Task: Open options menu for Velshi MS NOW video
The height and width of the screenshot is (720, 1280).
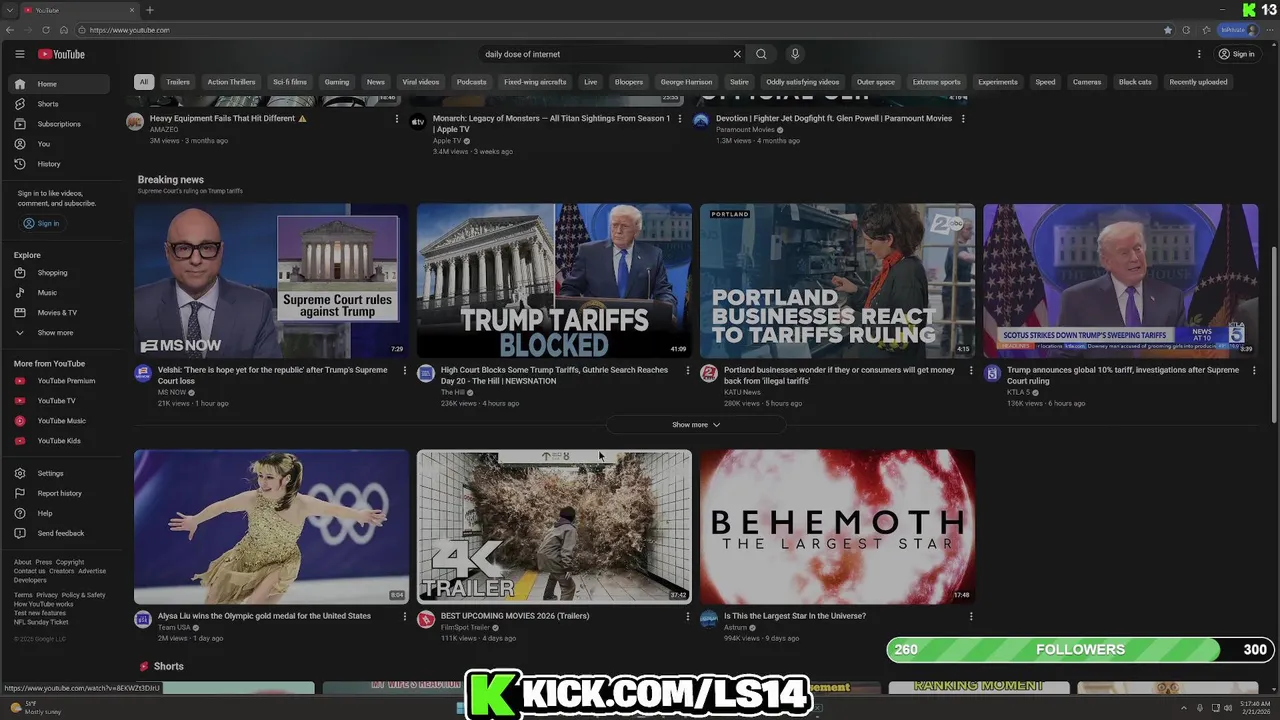Action: (x=404, y=370)
